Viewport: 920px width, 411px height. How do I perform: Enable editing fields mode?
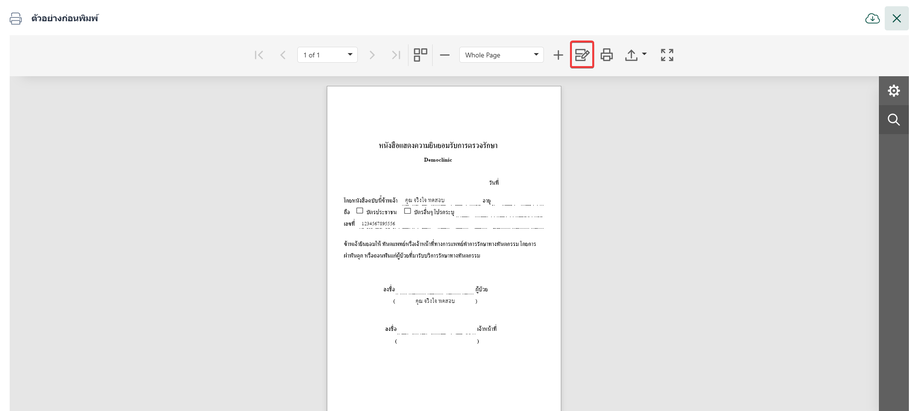pyautogui.click(x=582, y=55)
